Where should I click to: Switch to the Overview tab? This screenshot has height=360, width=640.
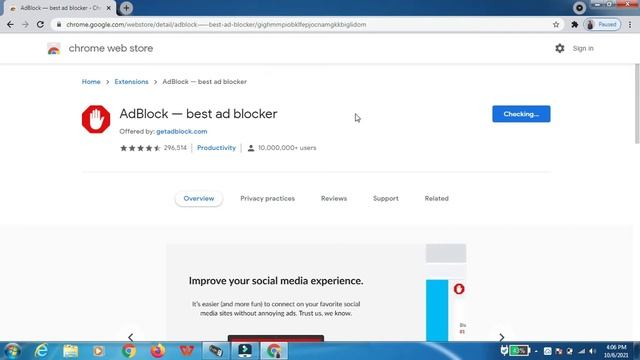(x=199, y=198)
